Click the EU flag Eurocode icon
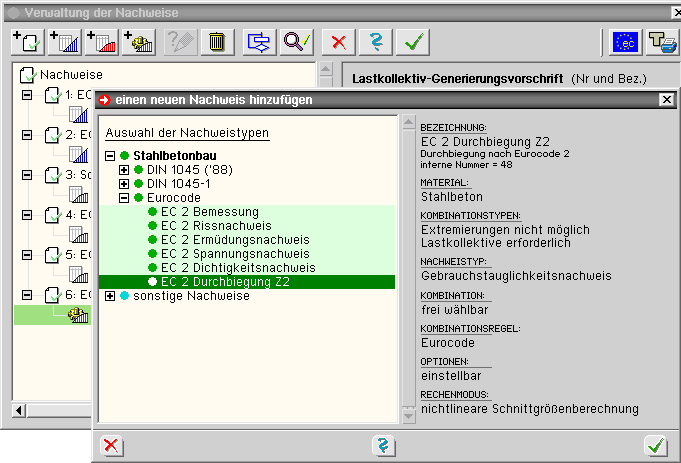 [x=627, y=42]
